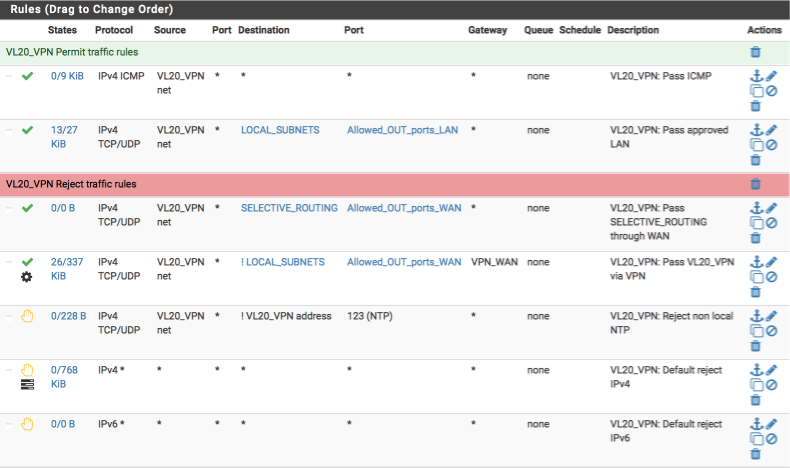The image size is (790, 468).
Task: Open the LOCAL_SUBNETS alias link
Action: [280, 130]
